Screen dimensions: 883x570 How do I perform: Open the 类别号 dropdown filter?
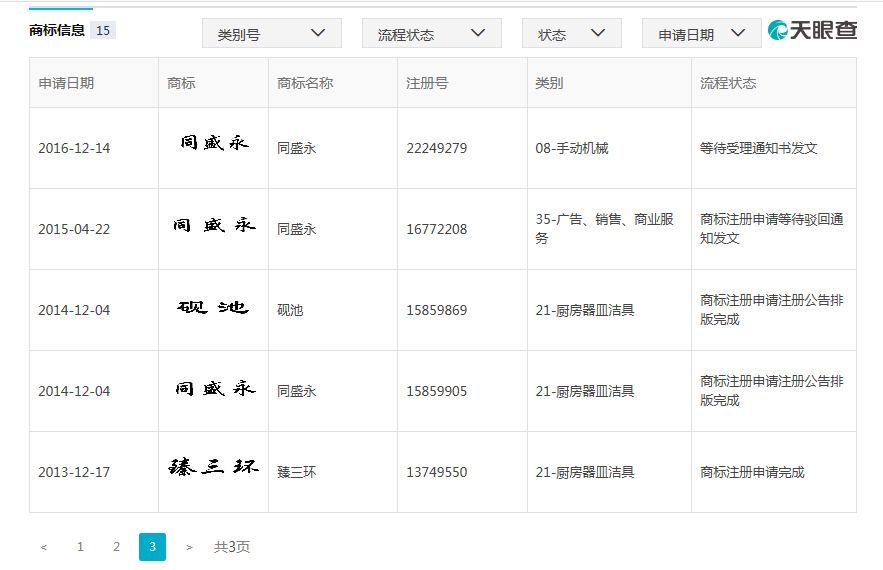[271, 33]
